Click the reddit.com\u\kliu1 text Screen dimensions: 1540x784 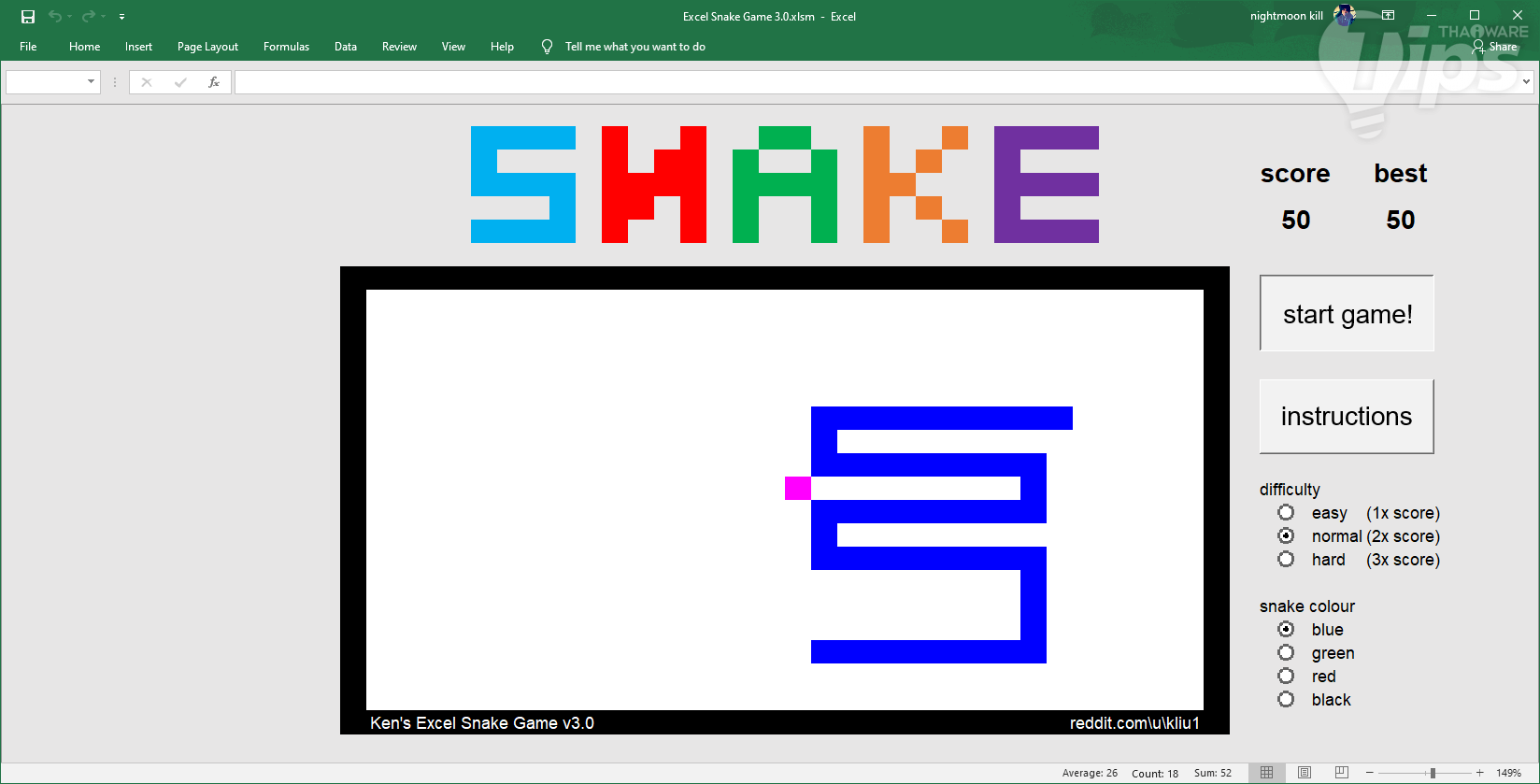(1134, 723)
